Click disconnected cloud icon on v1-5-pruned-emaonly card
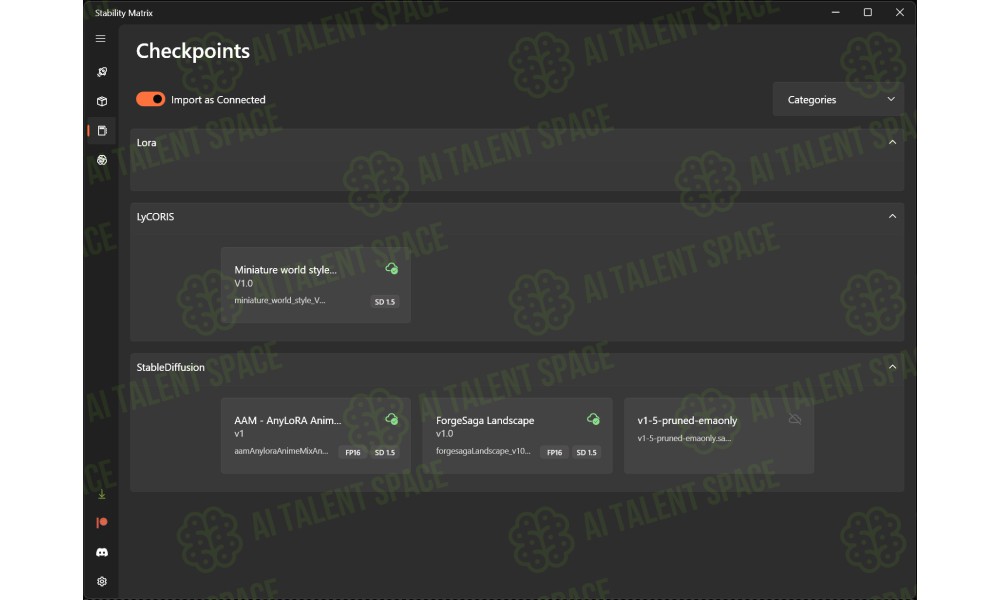 [x=795, y=420]
